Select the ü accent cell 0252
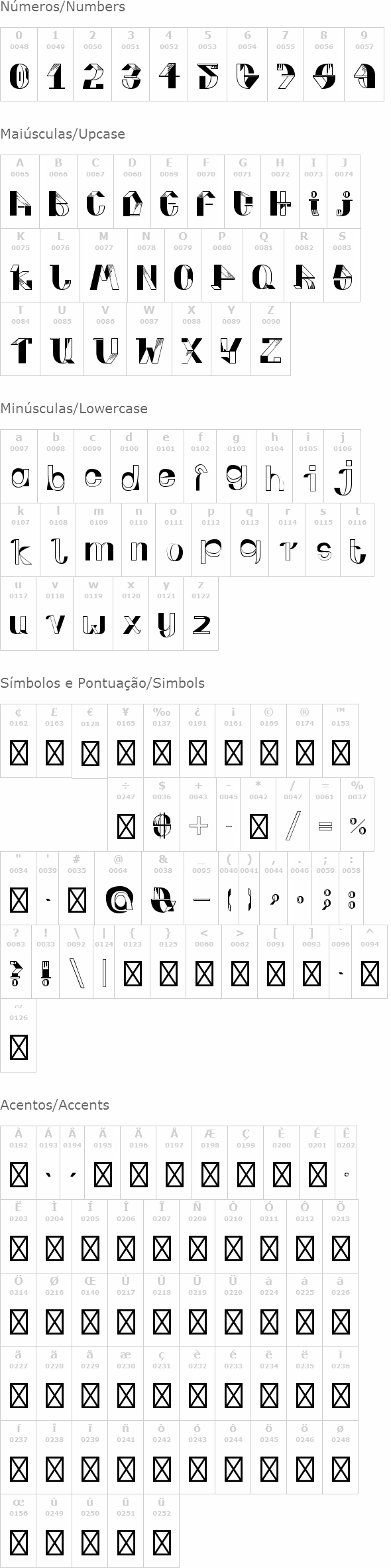The width and height of the screenshot is (391, 1568). click(x=162, y=1531)
